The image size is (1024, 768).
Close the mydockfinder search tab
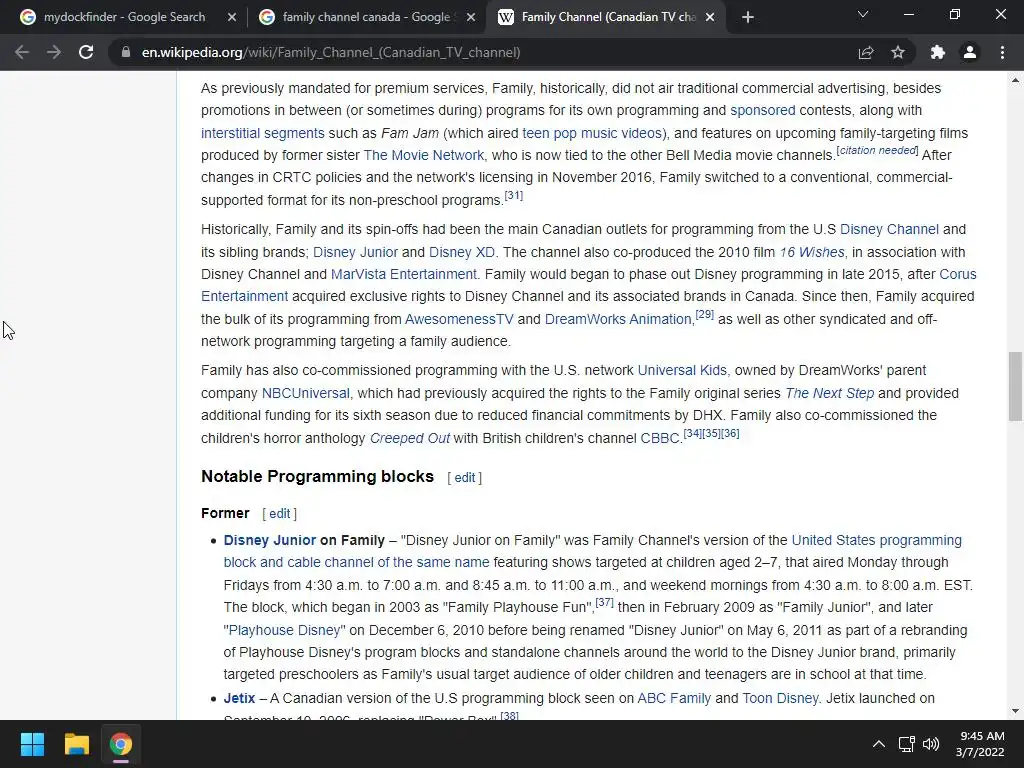coord(232,18)
